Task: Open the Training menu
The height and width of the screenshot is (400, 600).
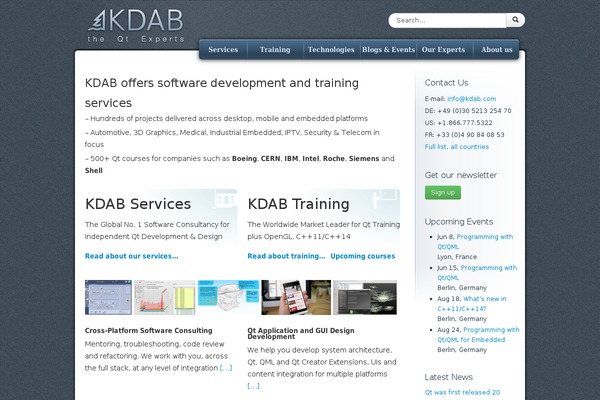Action: [x=275, y=49]
